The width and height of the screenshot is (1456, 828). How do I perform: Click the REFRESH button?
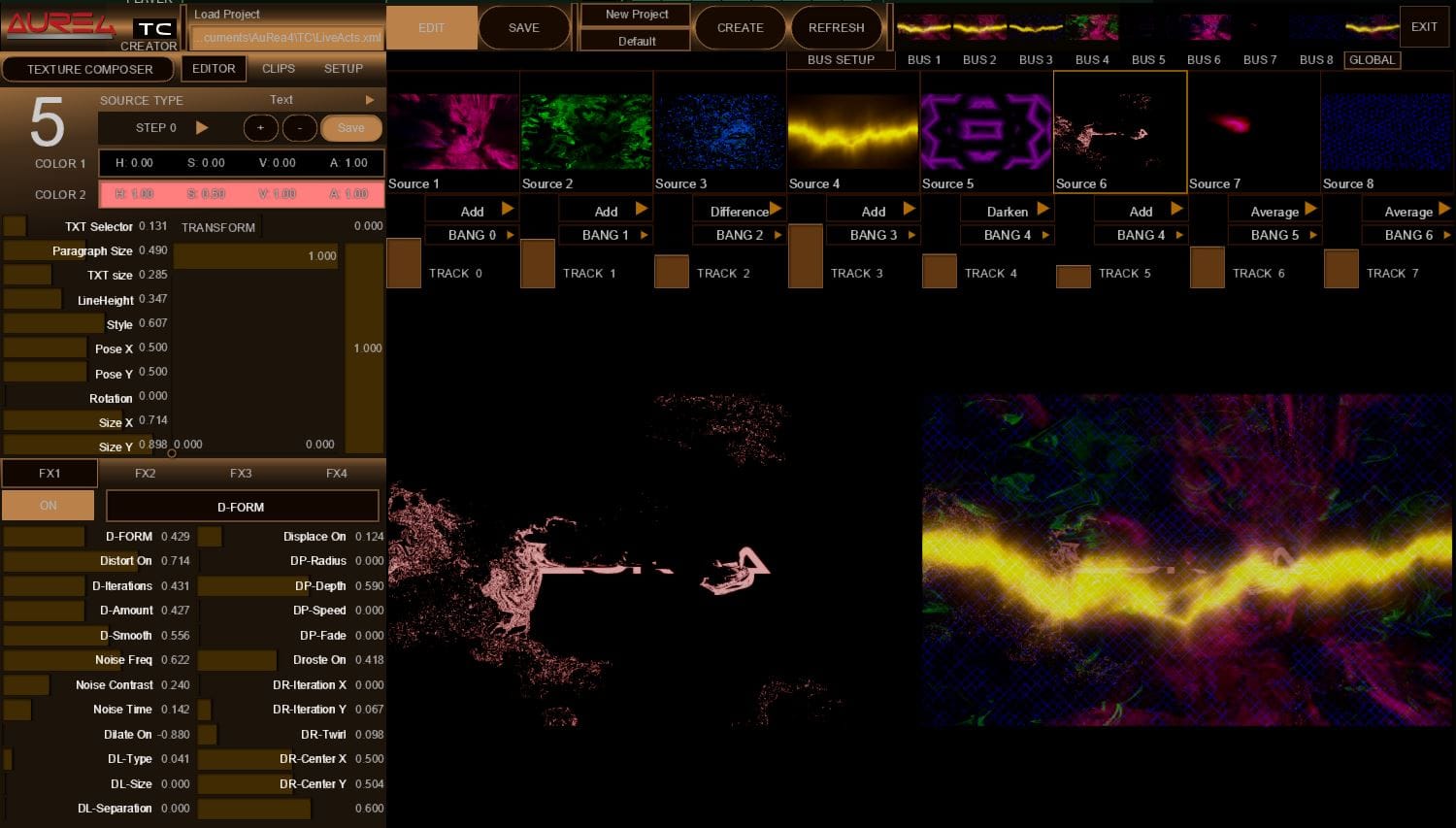(x=836, y=27)
